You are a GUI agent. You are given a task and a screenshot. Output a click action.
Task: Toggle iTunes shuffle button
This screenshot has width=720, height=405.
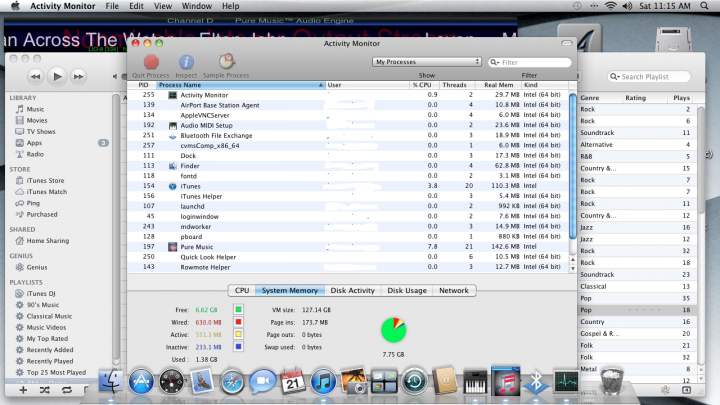[x=45, y=390]
